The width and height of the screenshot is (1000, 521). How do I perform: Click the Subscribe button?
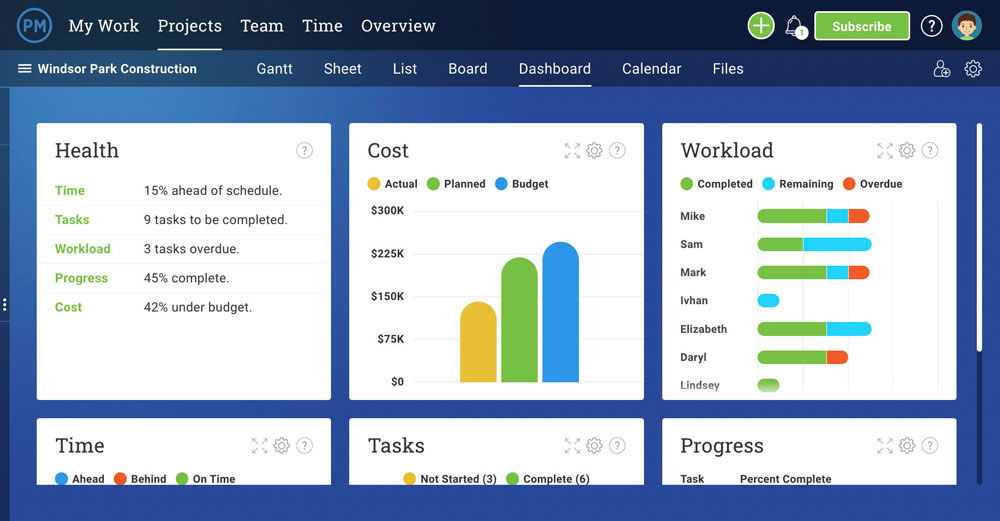pyautogui.click(x=862, y=26)
